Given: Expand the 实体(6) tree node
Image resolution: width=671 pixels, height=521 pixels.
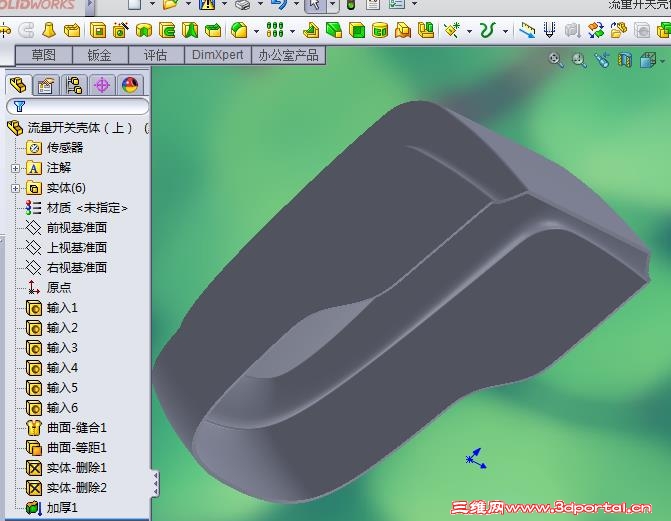Looking at the screenshot, I should click(15, 188).
